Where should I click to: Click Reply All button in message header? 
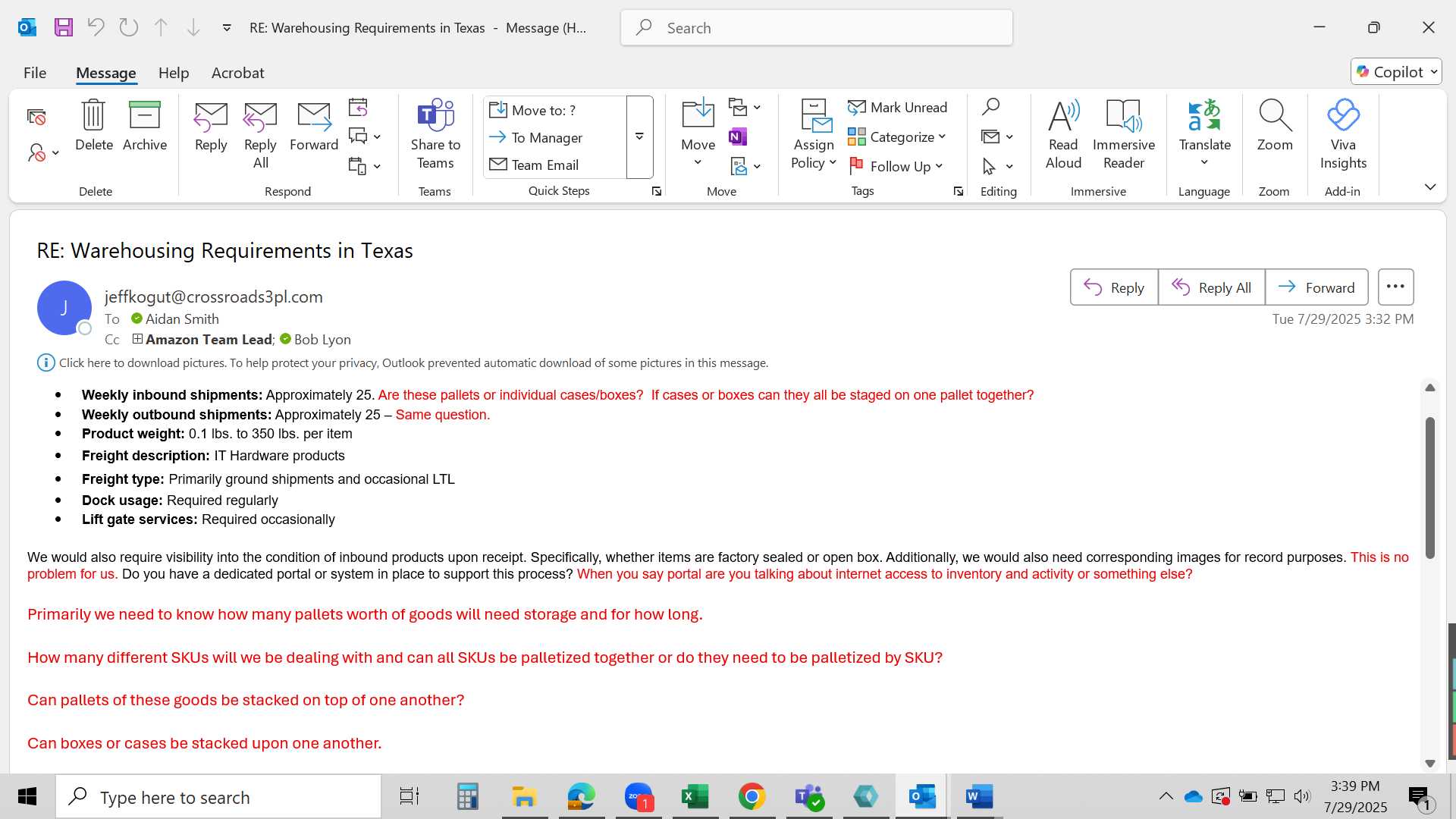1211,287
